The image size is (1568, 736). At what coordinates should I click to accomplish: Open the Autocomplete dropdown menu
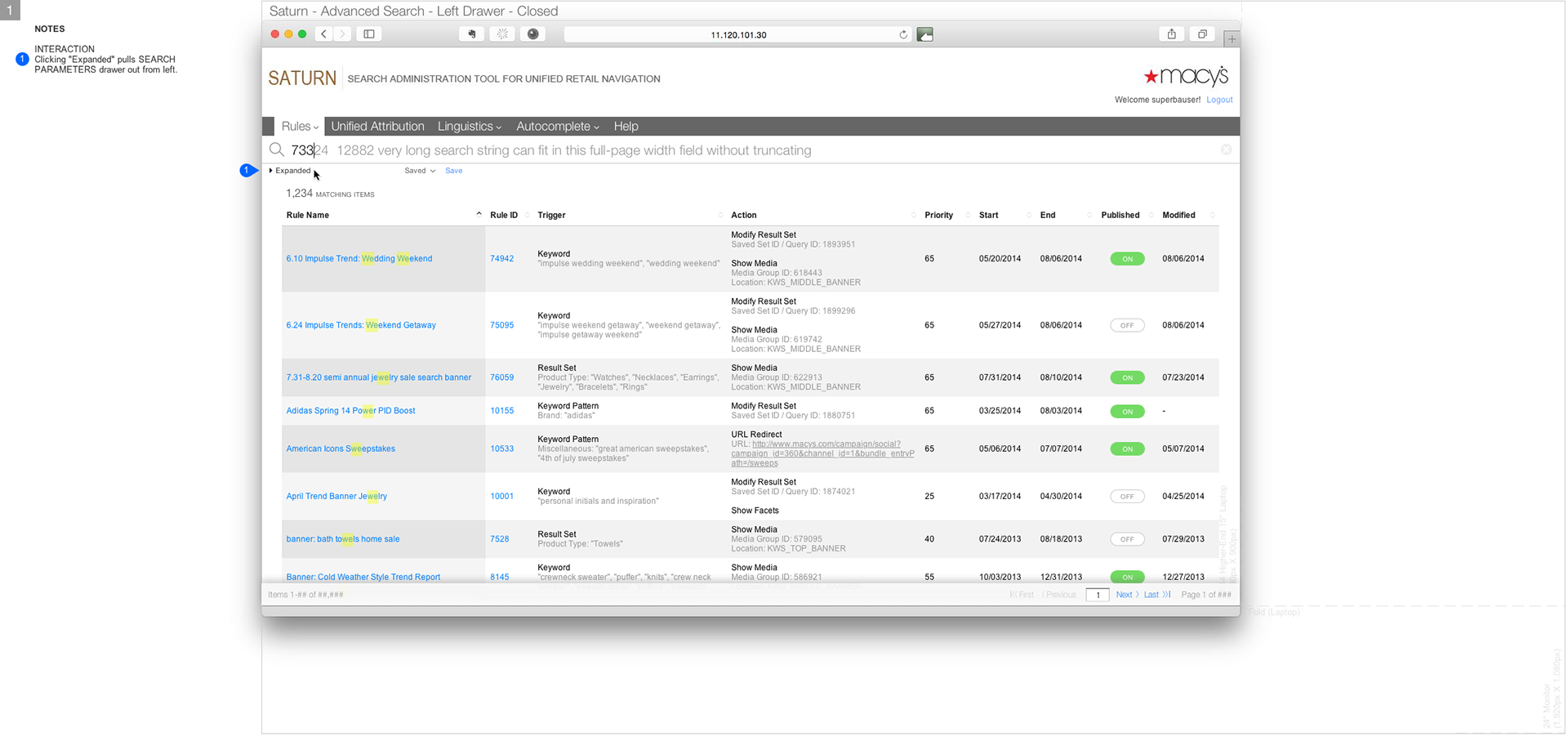tap(558, 127)
